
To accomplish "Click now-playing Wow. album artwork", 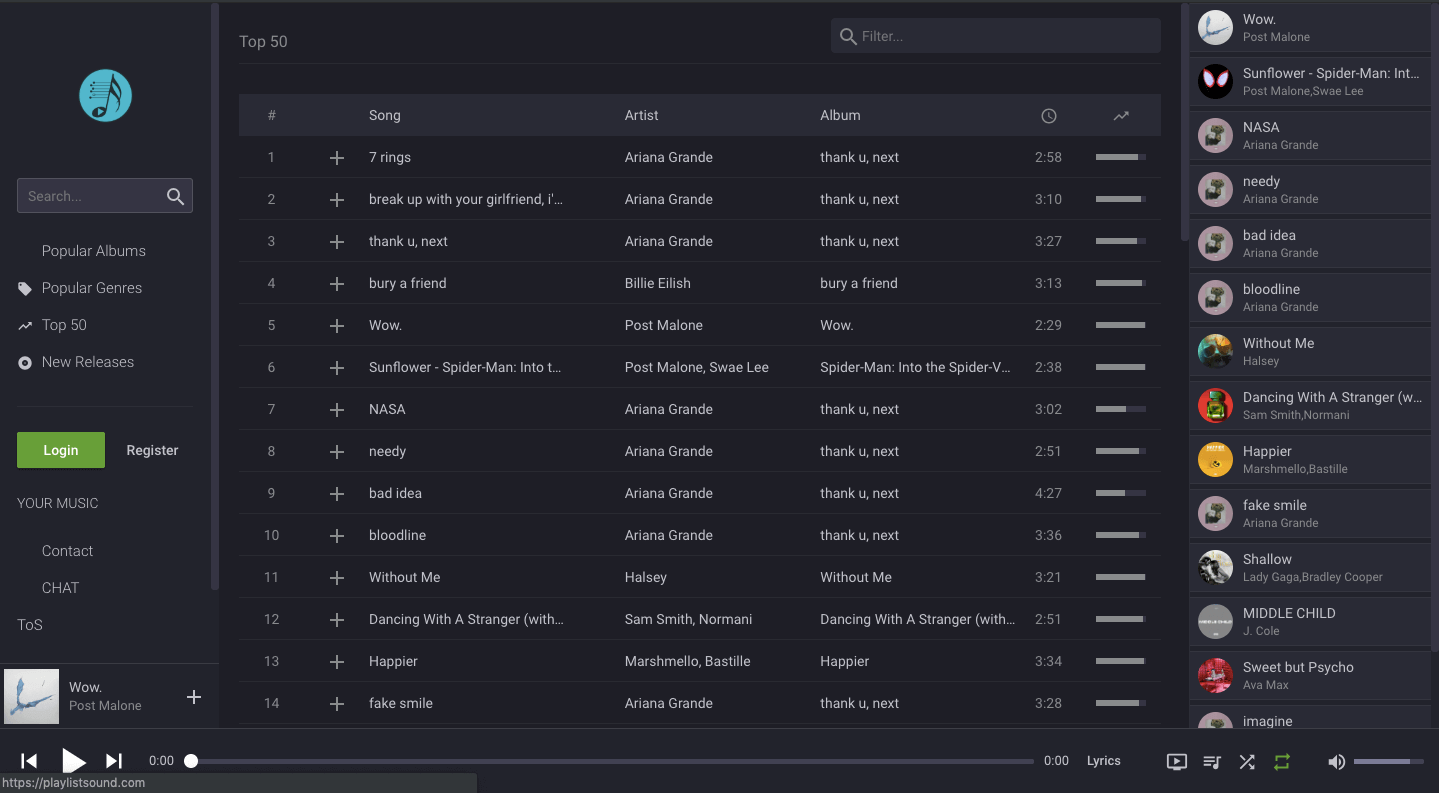I will [x=32, y=696].
